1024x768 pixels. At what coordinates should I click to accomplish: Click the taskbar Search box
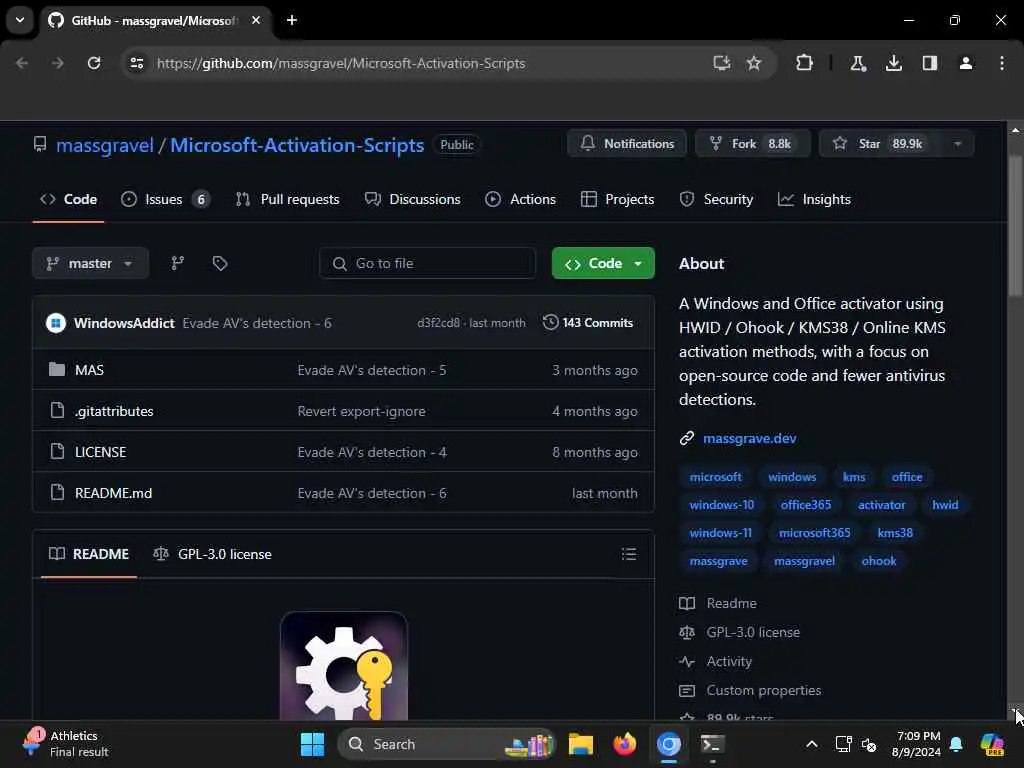tap(447, 744)
